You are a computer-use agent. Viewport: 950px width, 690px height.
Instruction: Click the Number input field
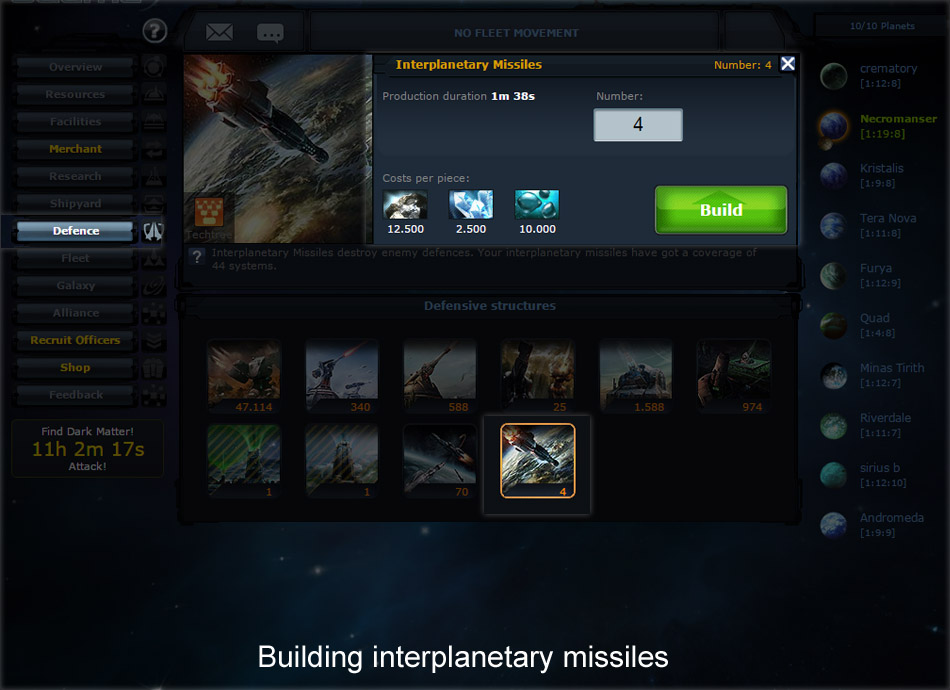tap(638, 125)
